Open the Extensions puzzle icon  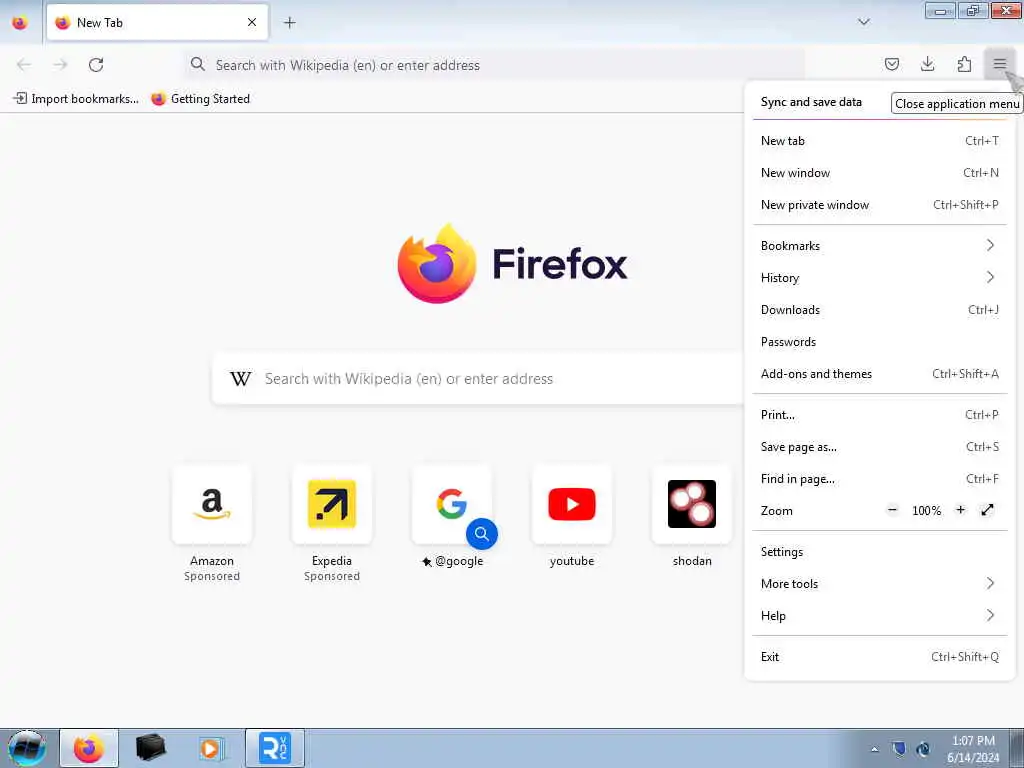(x=964, y=64)
